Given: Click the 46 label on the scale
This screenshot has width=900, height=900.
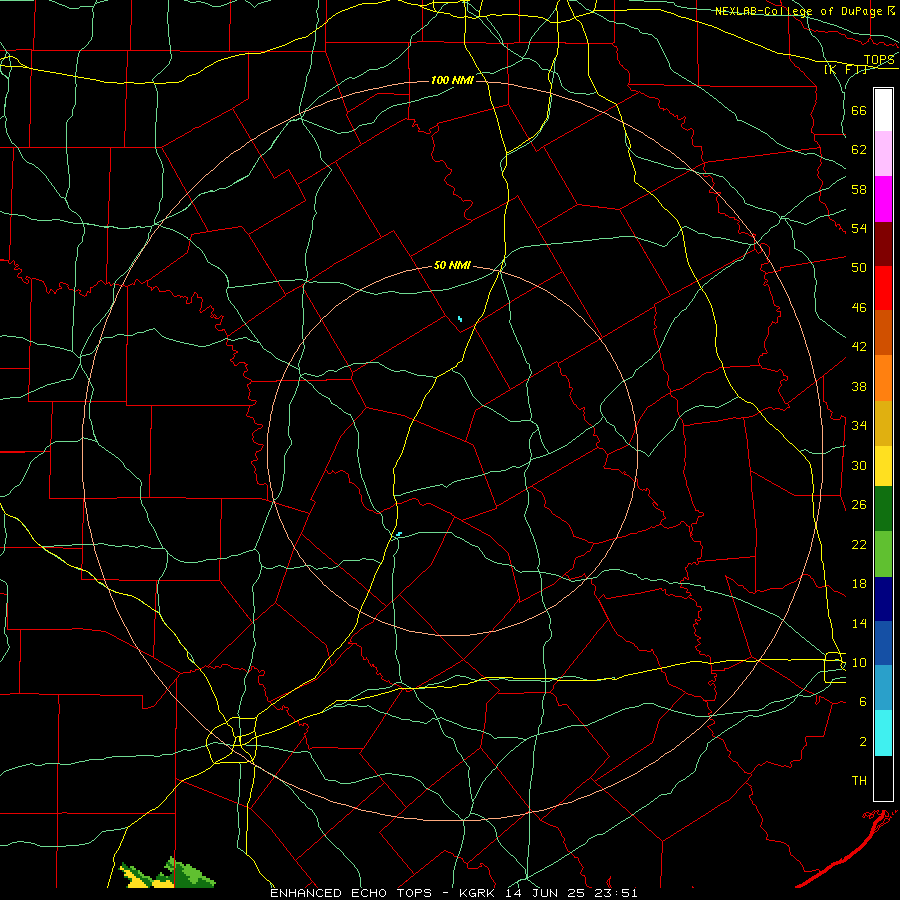Looking at the screenshot, I should 859,308.
